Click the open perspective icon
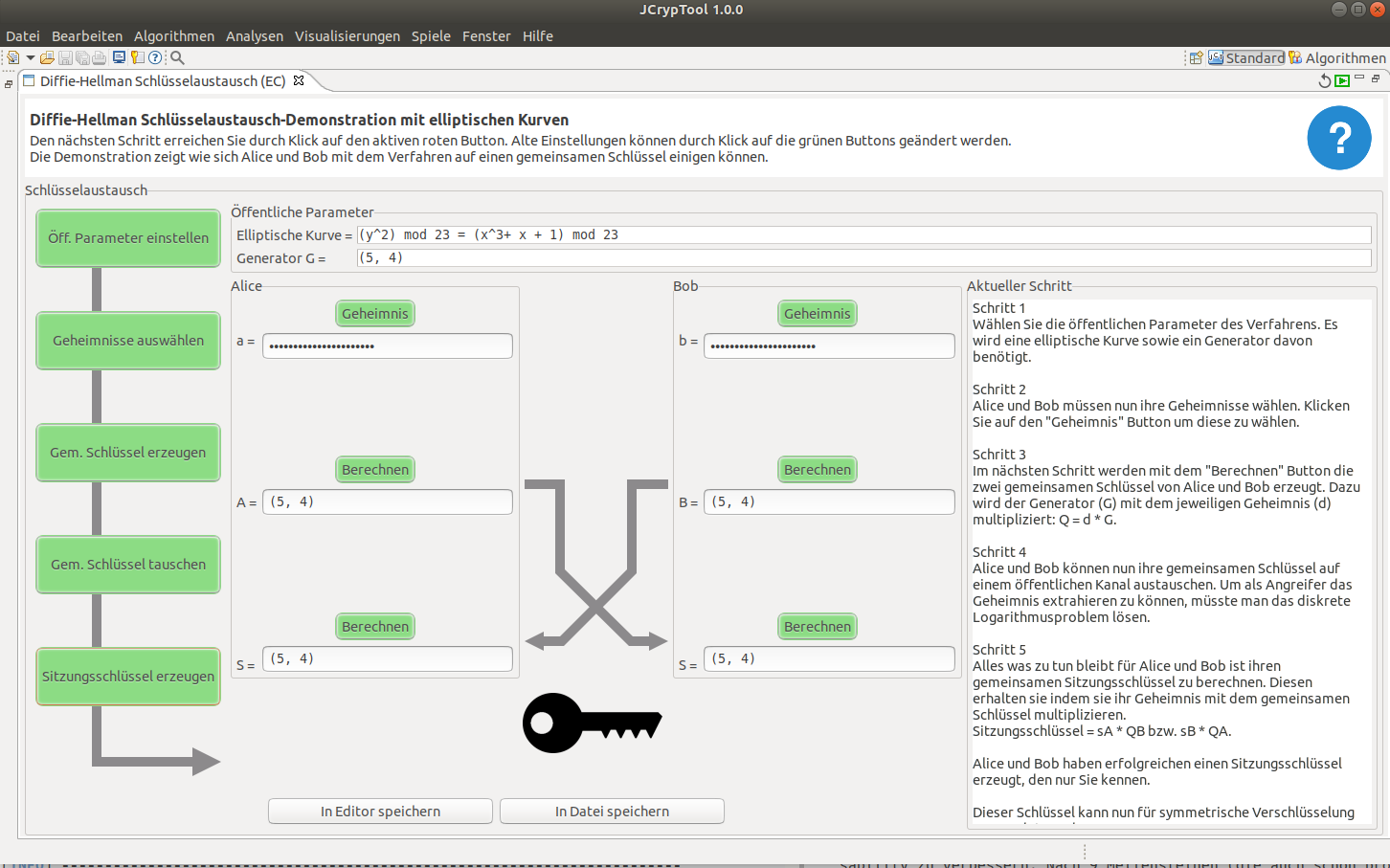Image resolution: width=1390 pixels, height=868 pixels. click(x=1196, y=57)
